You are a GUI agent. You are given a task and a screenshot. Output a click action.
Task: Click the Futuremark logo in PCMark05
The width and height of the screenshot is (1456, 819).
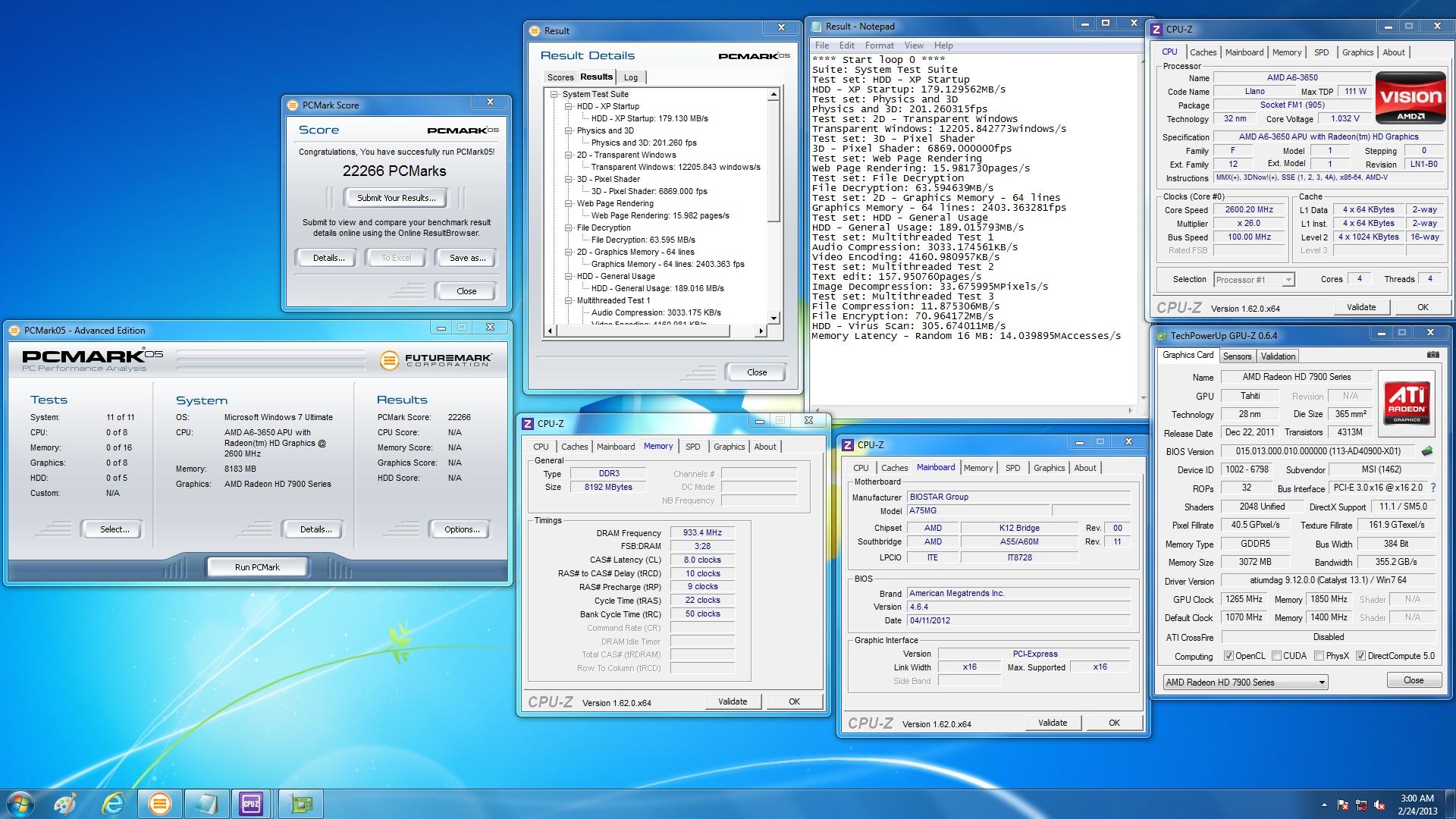pos(435,360)
